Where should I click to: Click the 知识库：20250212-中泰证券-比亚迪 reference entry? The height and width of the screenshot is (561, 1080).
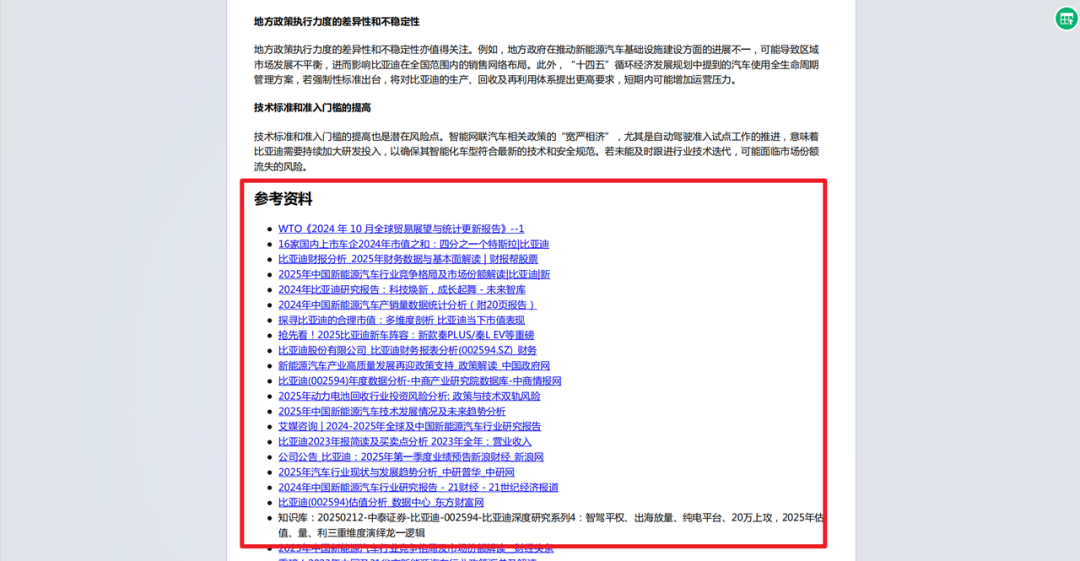pyautogui.click(x=550, y=524)
